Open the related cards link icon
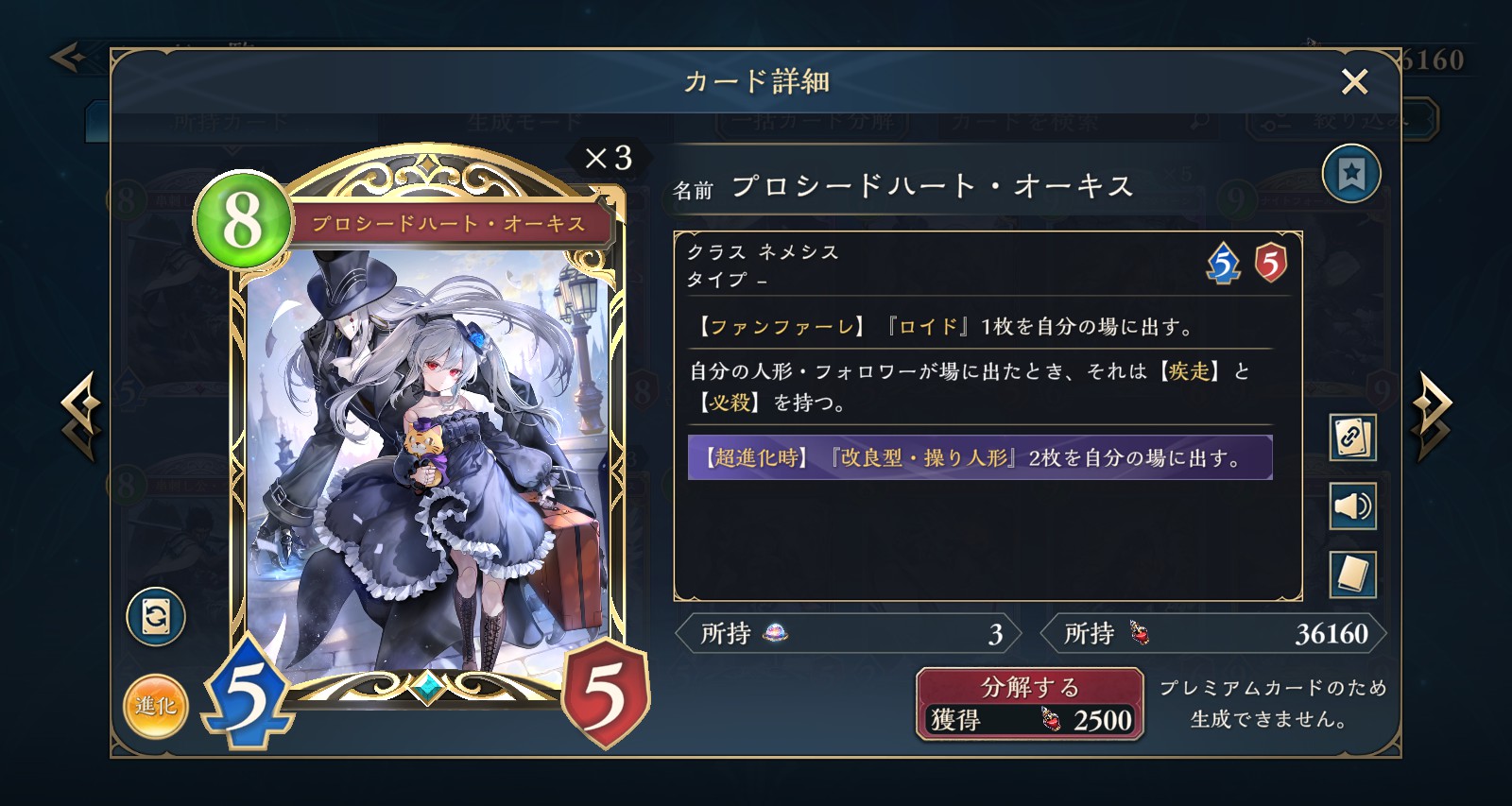Image resolution: width=1512 pixels, height=806 pixels. (1352, 437)
